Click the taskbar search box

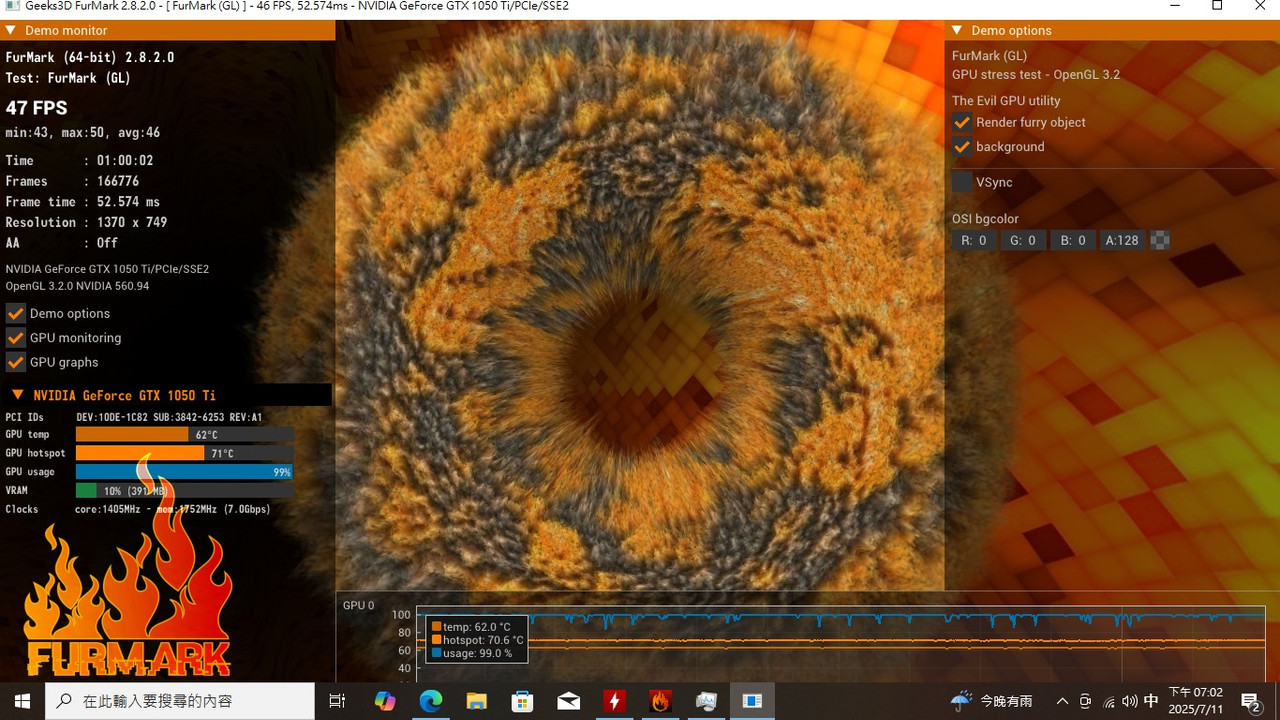tap(180, 701)
